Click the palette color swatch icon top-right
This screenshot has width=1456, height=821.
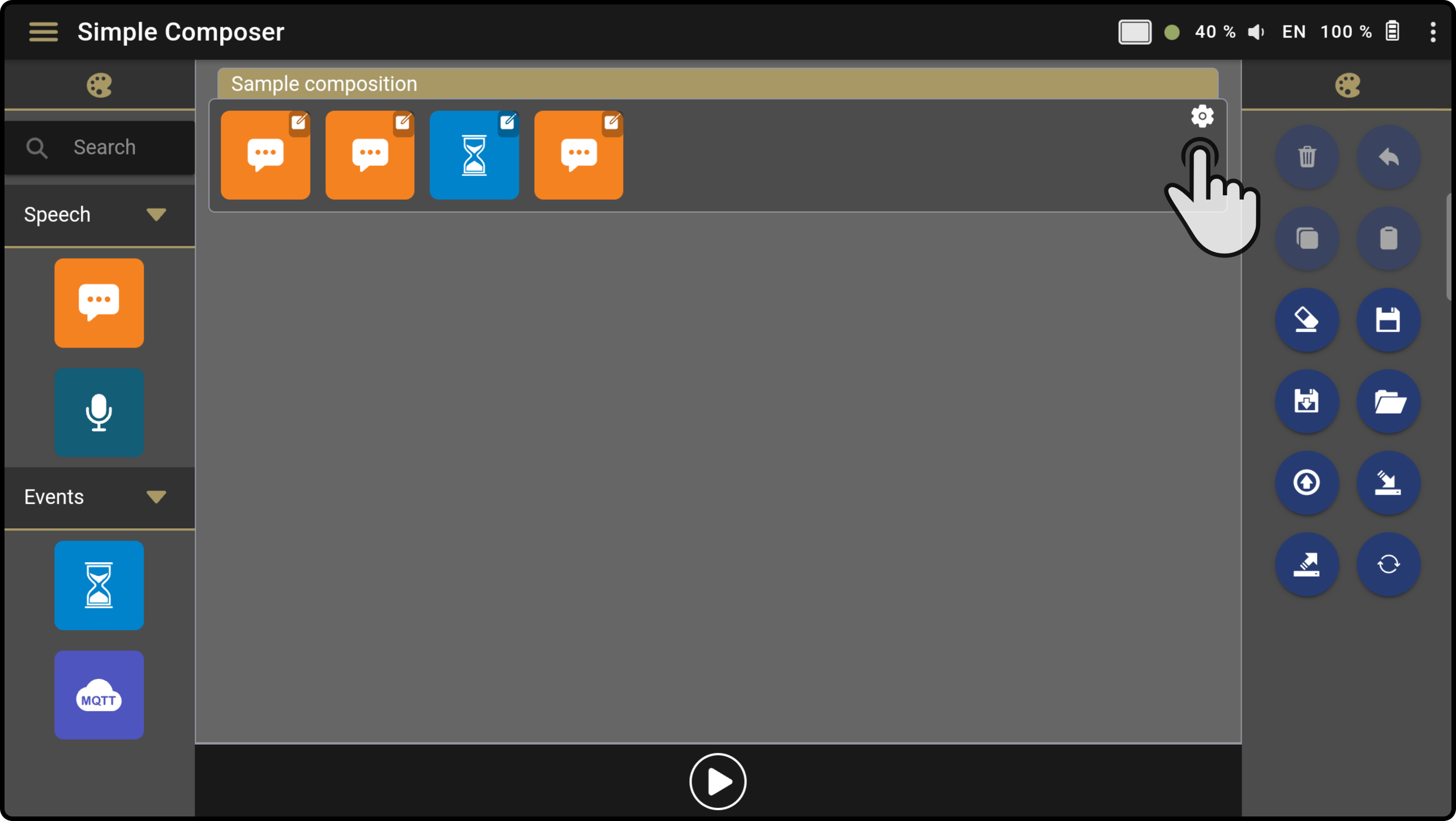coord(1349,85)
